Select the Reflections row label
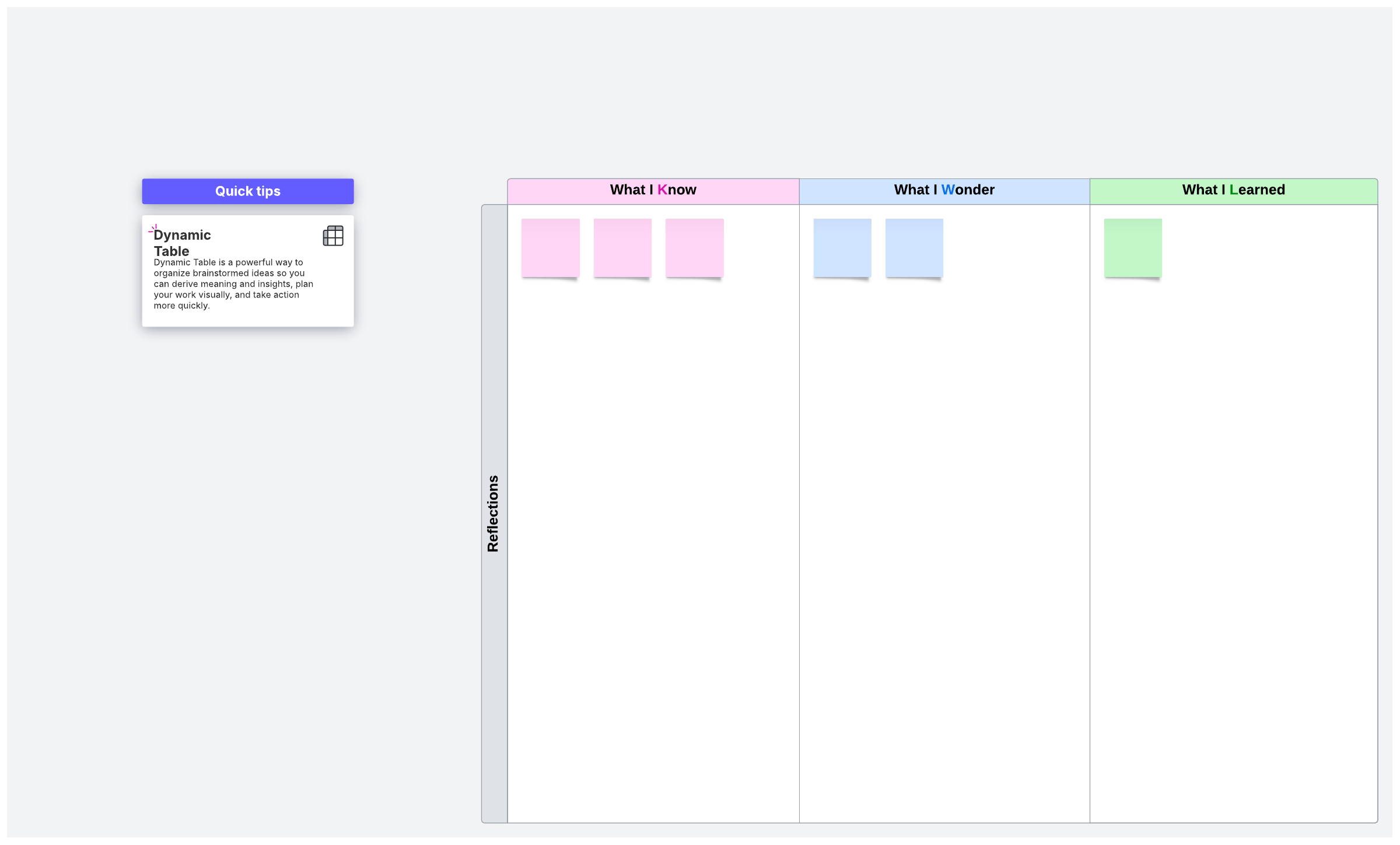 (494, 513)
